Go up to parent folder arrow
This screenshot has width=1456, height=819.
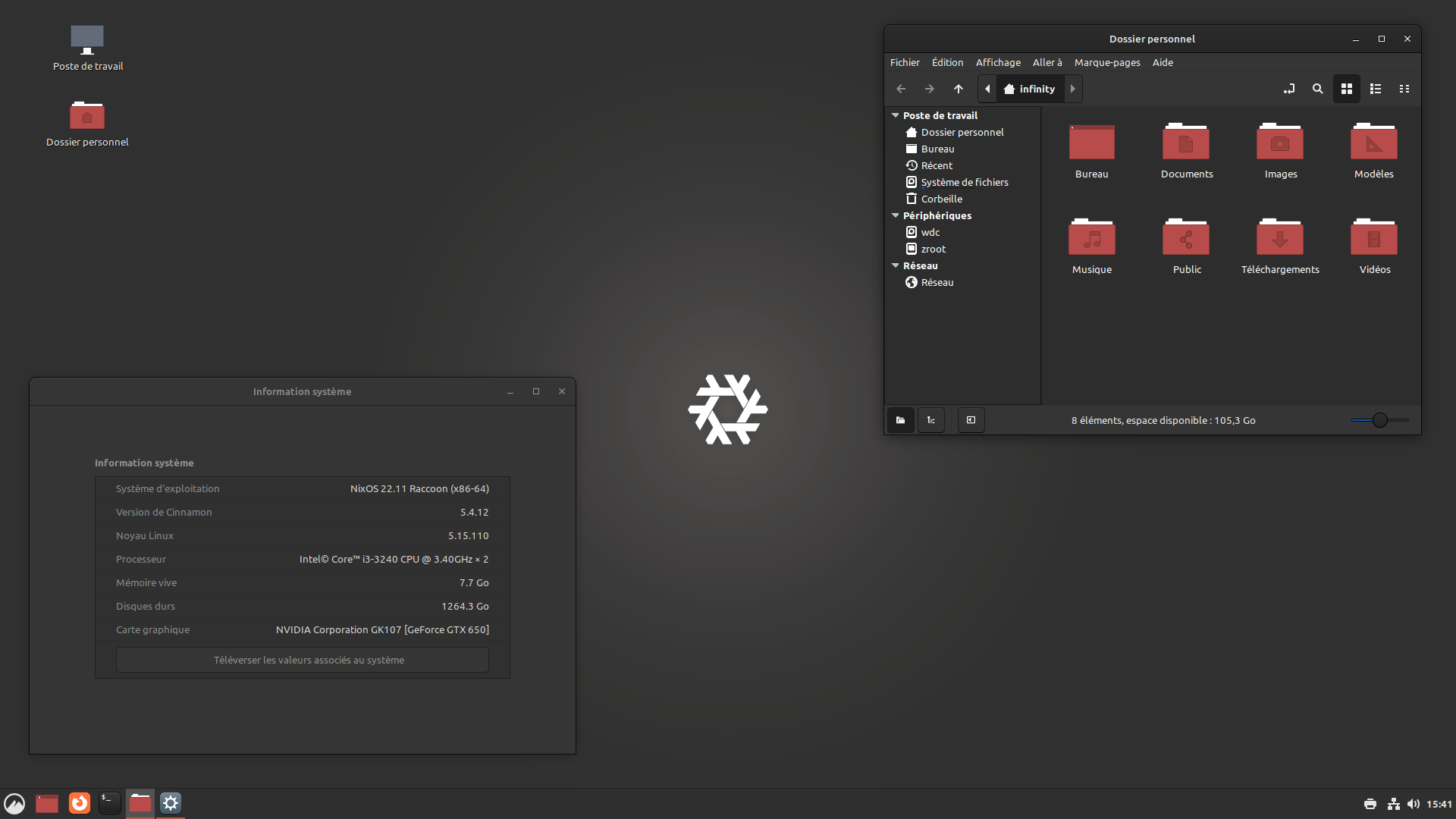point(959,89)
